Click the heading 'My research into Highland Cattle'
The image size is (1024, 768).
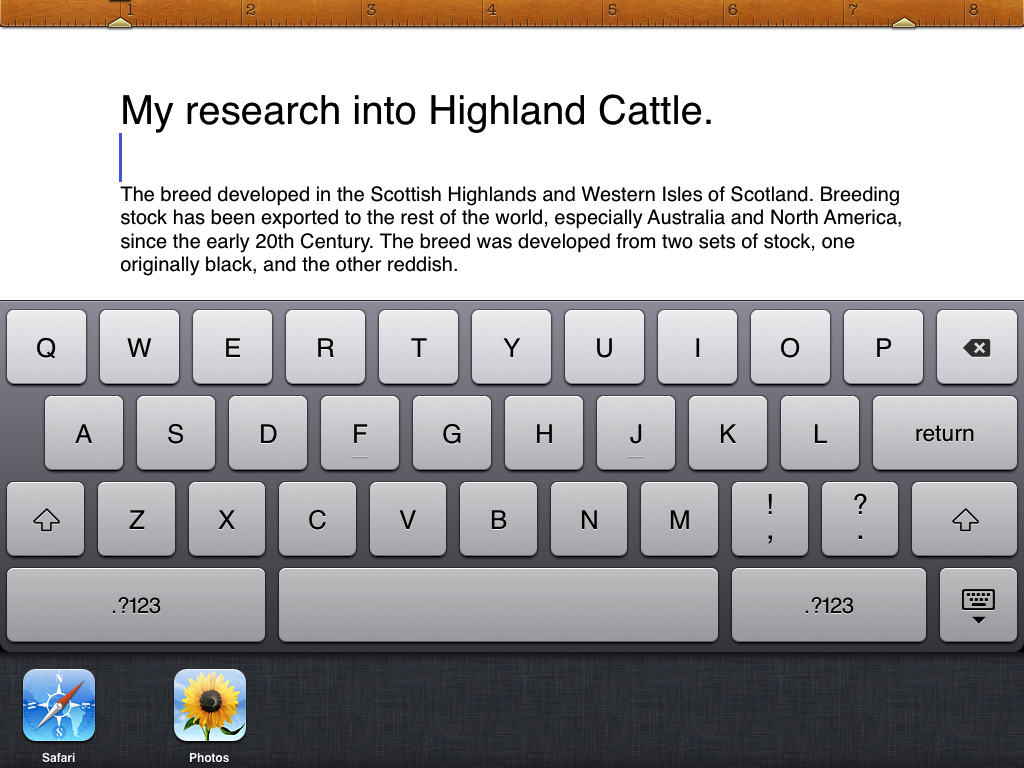coord(416,110)
